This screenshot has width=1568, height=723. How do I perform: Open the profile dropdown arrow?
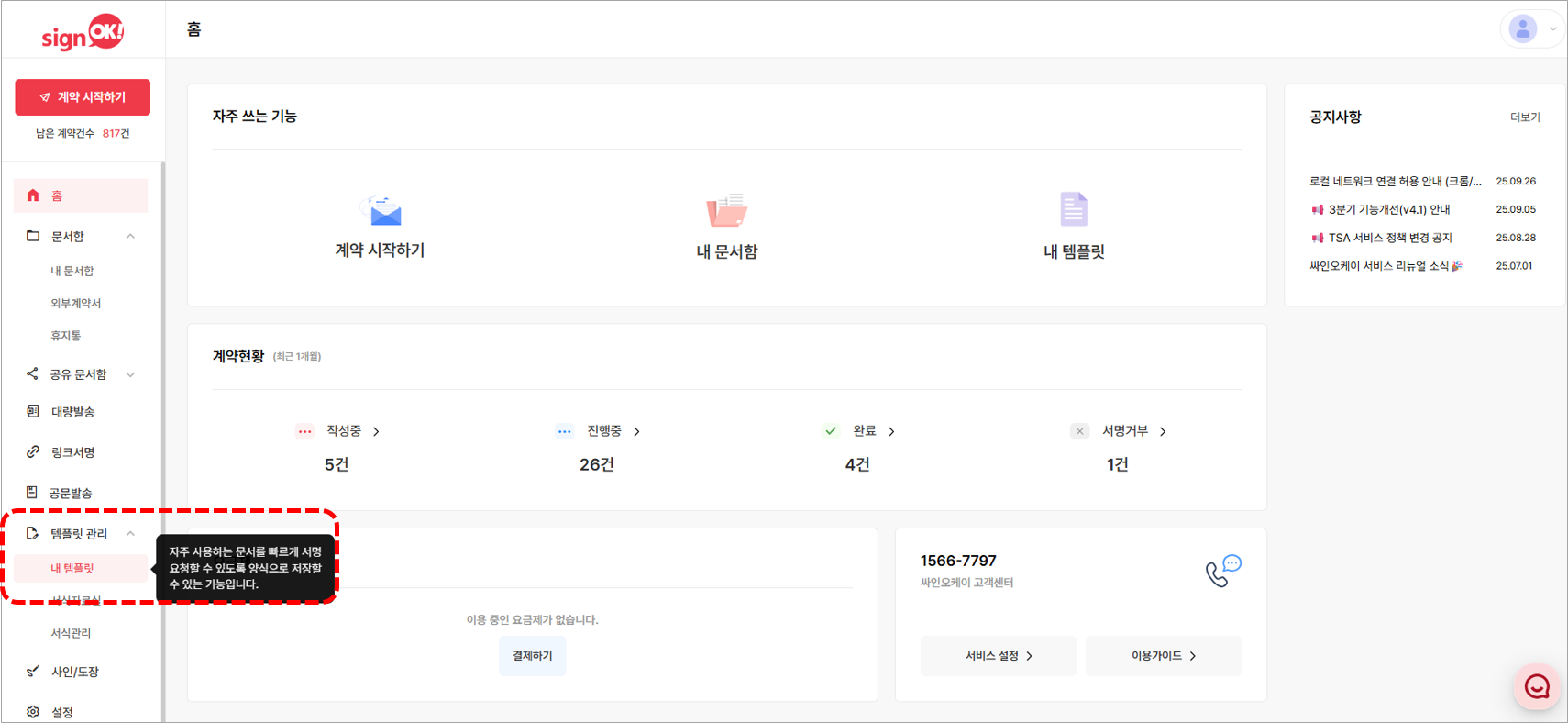1553,29
